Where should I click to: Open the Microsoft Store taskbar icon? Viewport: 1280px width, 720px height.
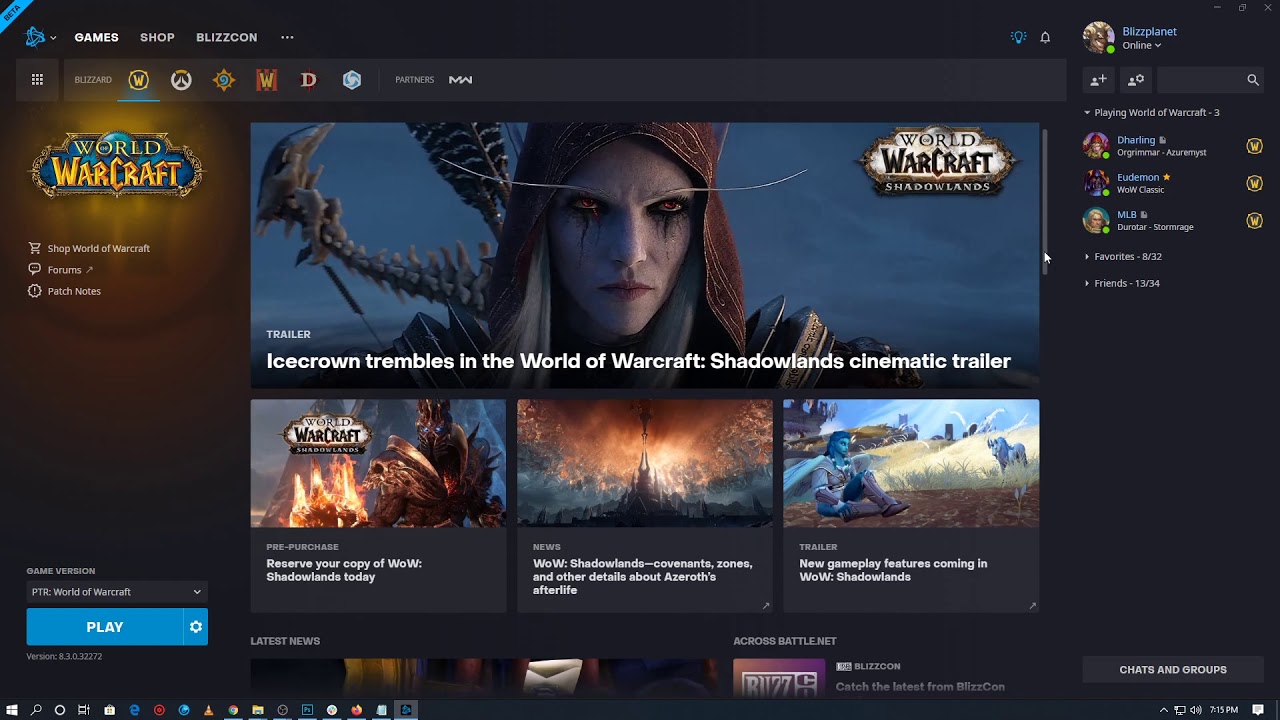point(109,710)
